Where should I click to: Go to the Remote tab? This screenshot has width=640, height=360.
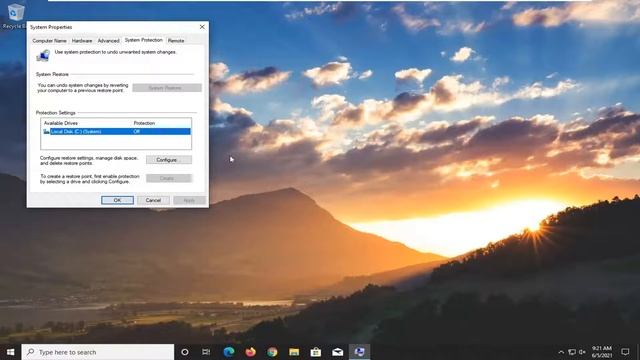pyautogui.click(x=176, y=41)
